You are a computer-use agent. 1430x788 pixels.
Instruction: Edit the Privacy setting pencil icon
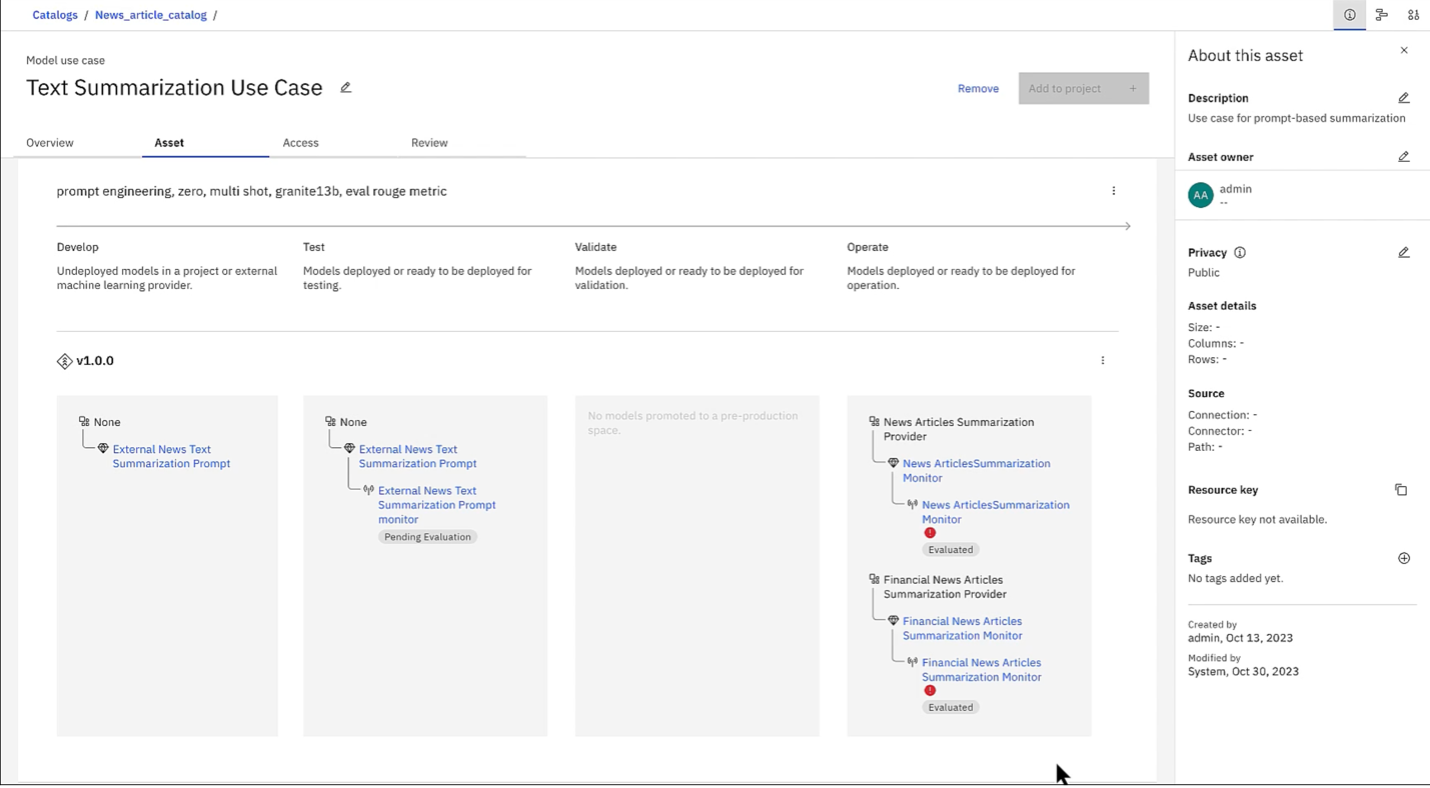pos(1403,252)
